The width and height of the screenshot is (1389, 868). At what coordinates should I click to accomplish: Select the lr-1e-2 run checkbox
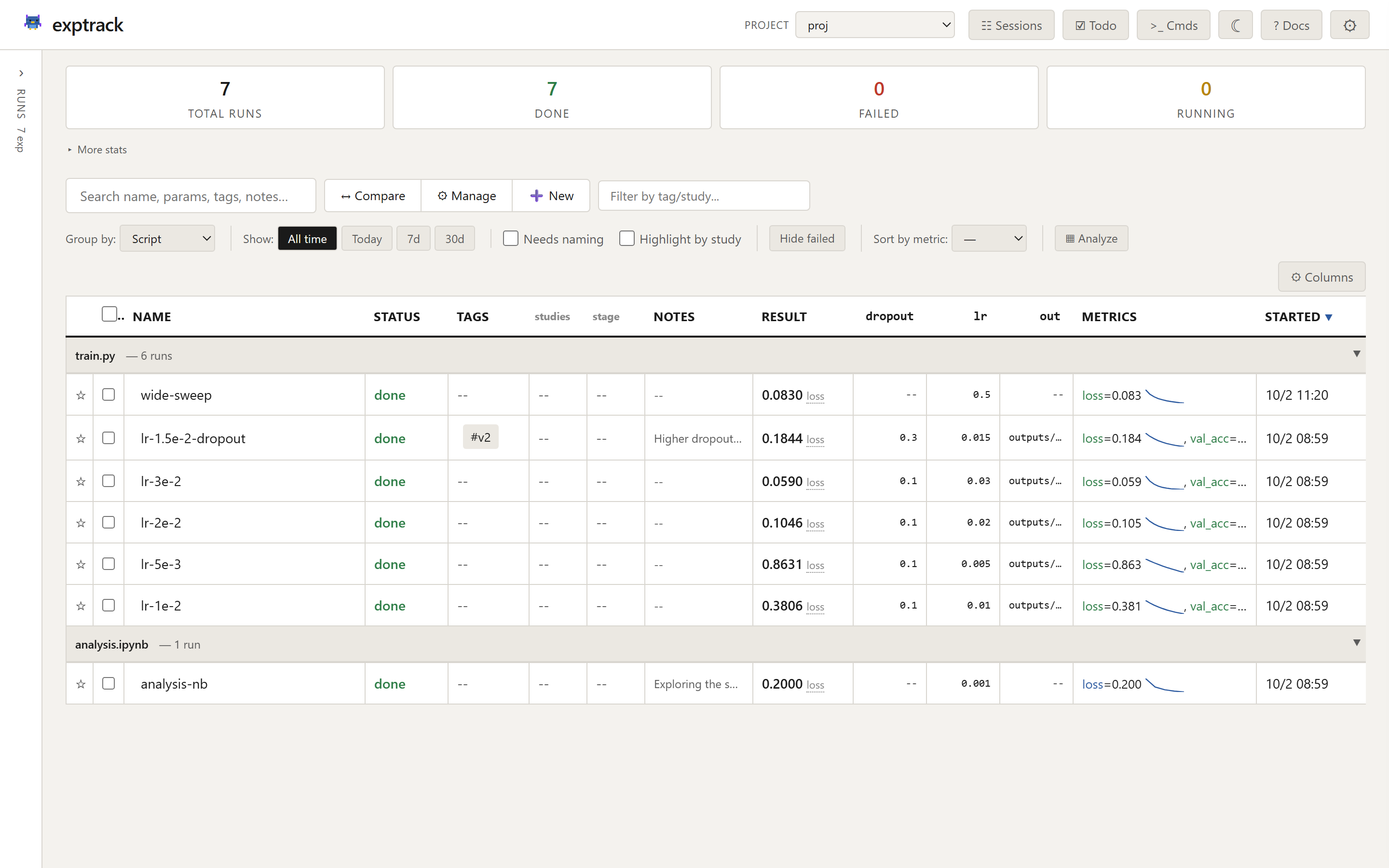(109, 605)
